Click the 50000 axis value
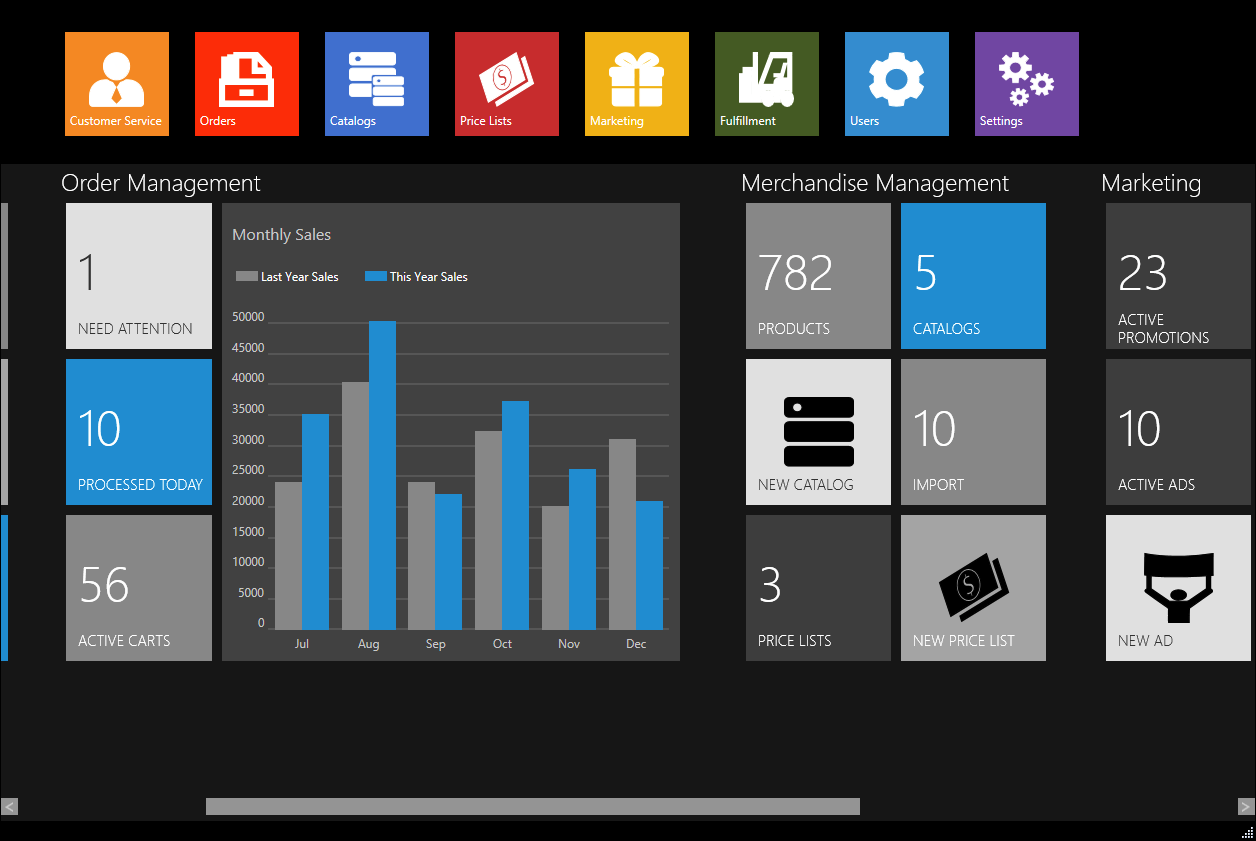The image size is (1256, 841). click(248, 318)
